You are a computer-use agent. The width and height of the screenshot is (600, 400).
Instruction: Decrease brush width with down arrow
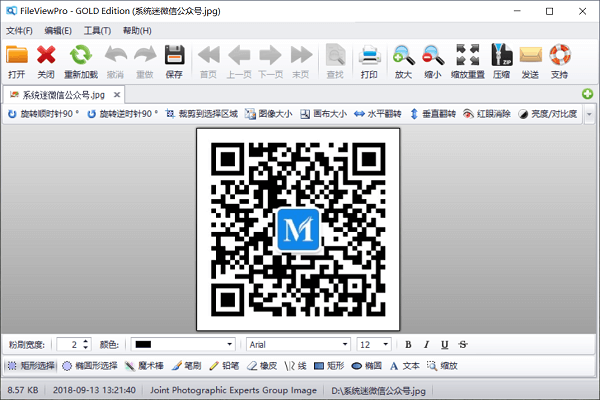click(86, 348)
